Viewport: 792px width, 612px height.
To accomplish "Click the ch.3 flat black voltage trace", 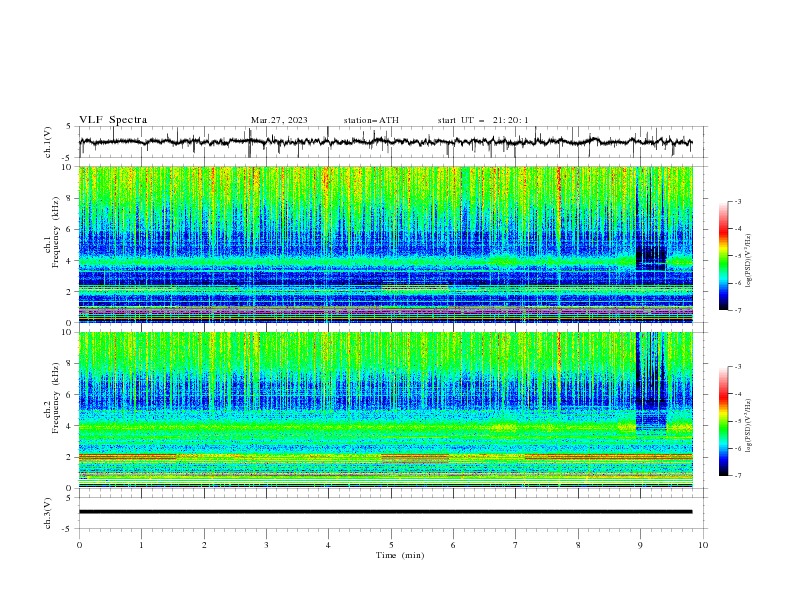I will pyautogui.click(x=385, y=512).
